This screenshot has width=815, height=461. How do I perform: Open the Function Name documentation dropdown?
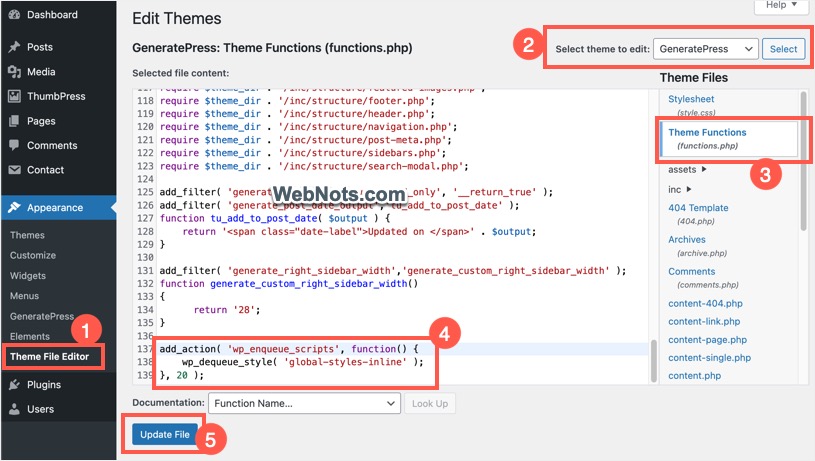pos(304,403)
